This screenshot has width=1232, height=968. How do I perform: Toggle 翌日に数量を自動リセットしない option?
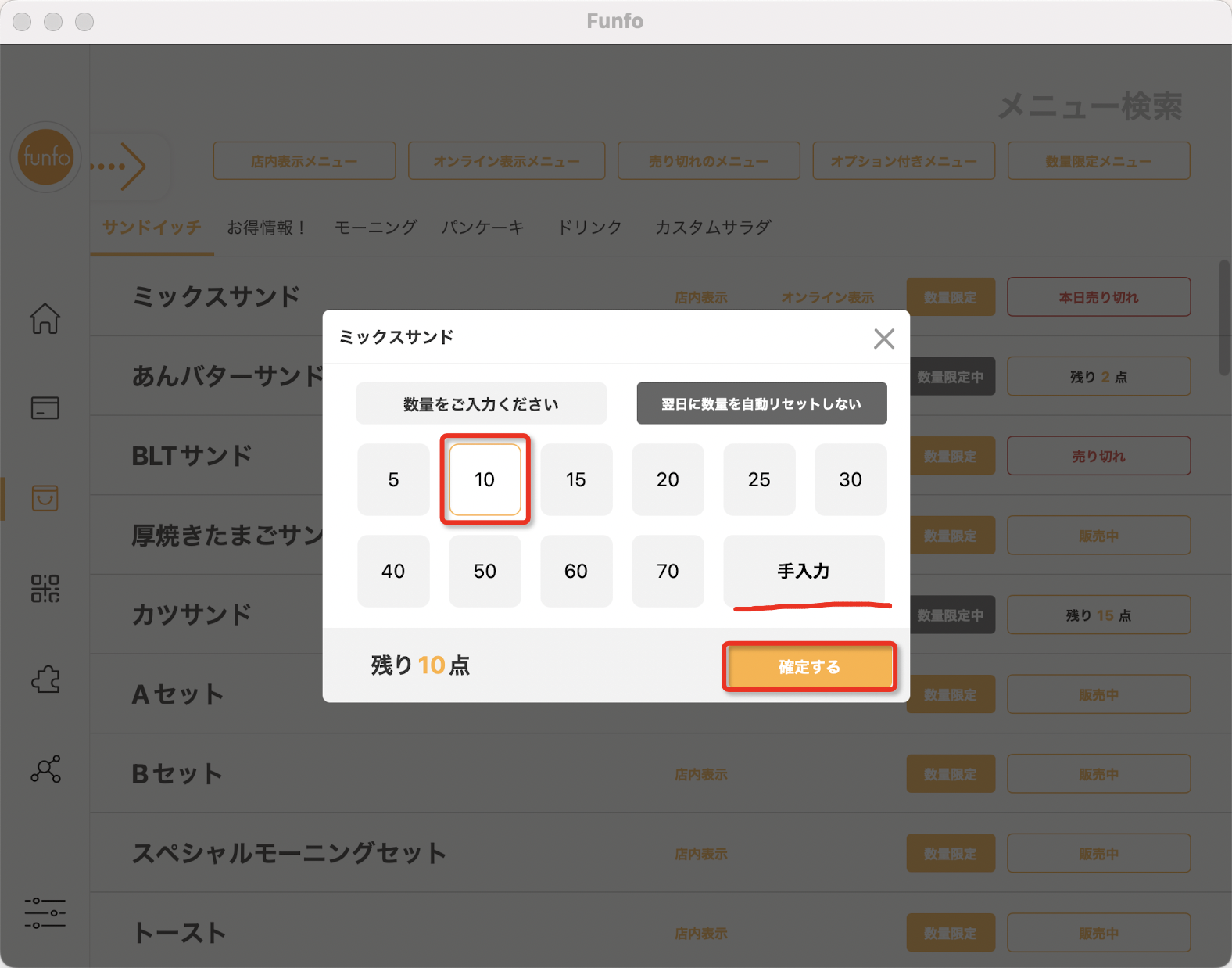pyautogui.click(x=761, y=403)
